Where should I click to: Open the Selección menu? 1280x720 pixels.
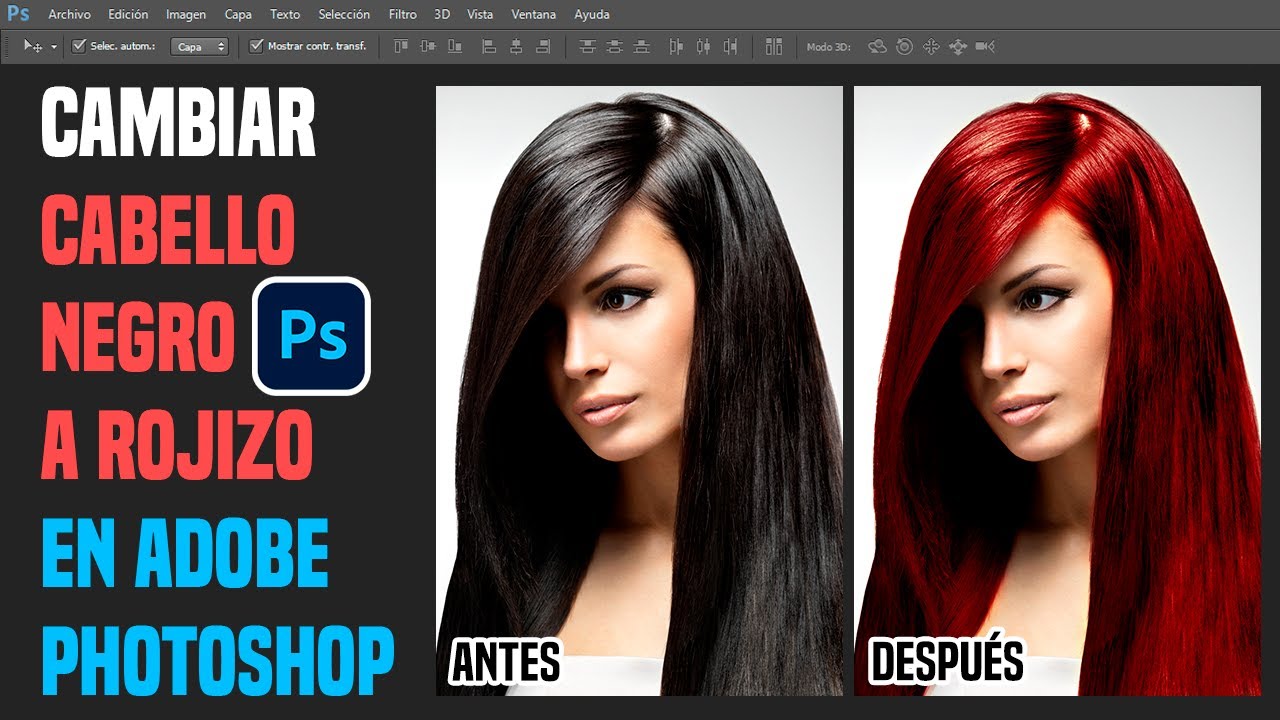[344, 15]
